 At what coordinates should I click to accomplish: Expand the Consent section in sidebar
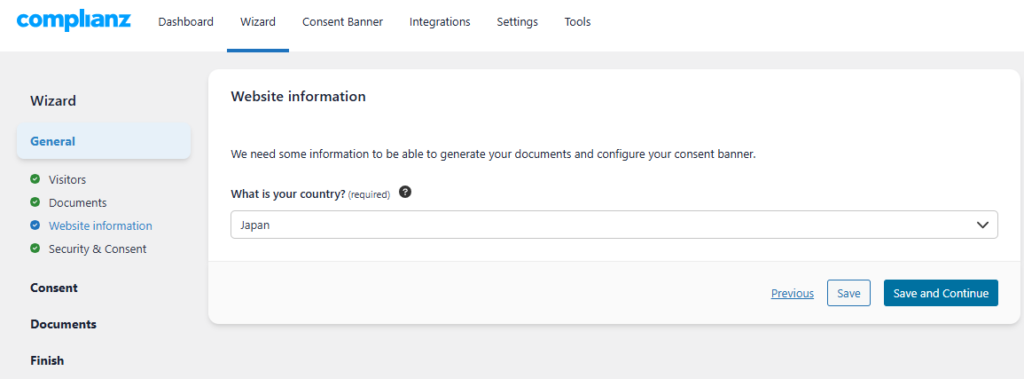pos(54,288)
